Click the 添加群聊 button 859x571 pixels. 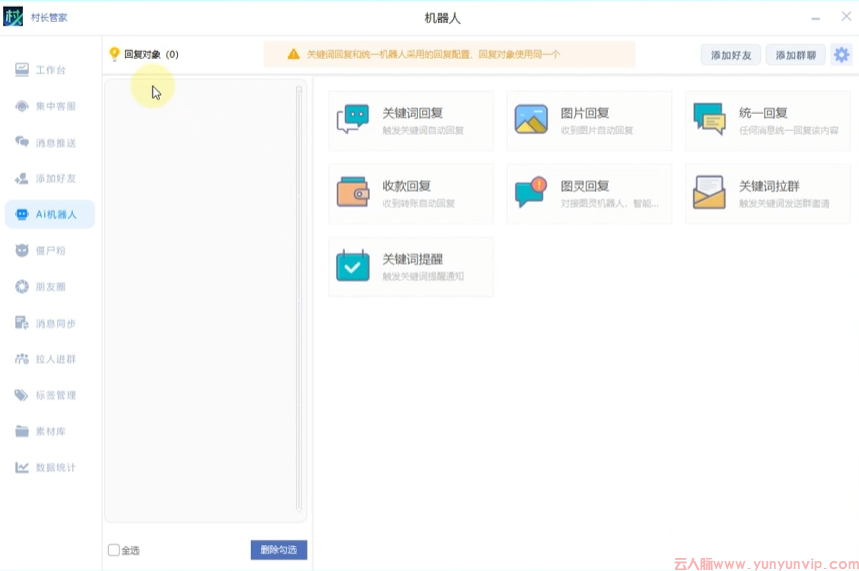click(x=795, y=55)
